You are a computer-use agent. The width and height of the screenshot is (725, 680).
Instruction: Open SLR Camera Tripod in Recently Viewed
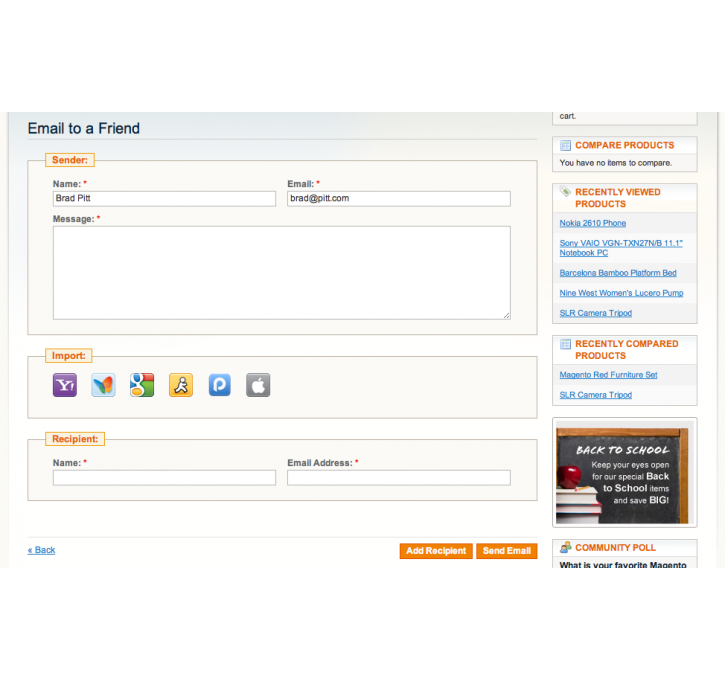pos(596,313)
